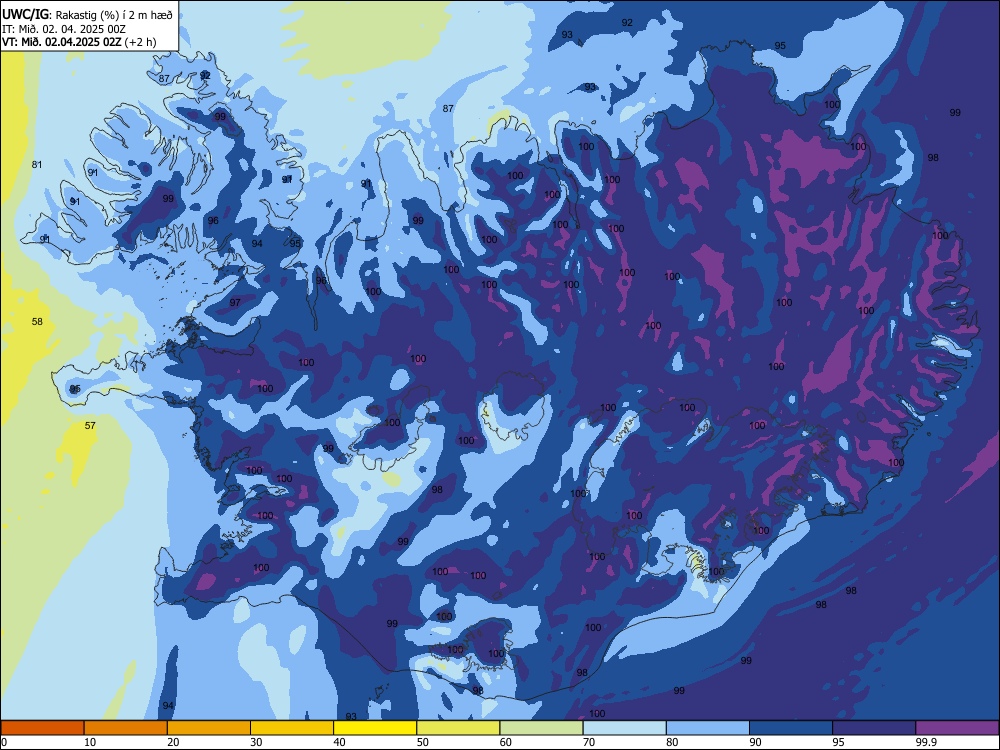Select the 40–50 bright yellow legend swatch
Image resolution: width=1000 pixels, height=750 pixels.
click(375, 728)
